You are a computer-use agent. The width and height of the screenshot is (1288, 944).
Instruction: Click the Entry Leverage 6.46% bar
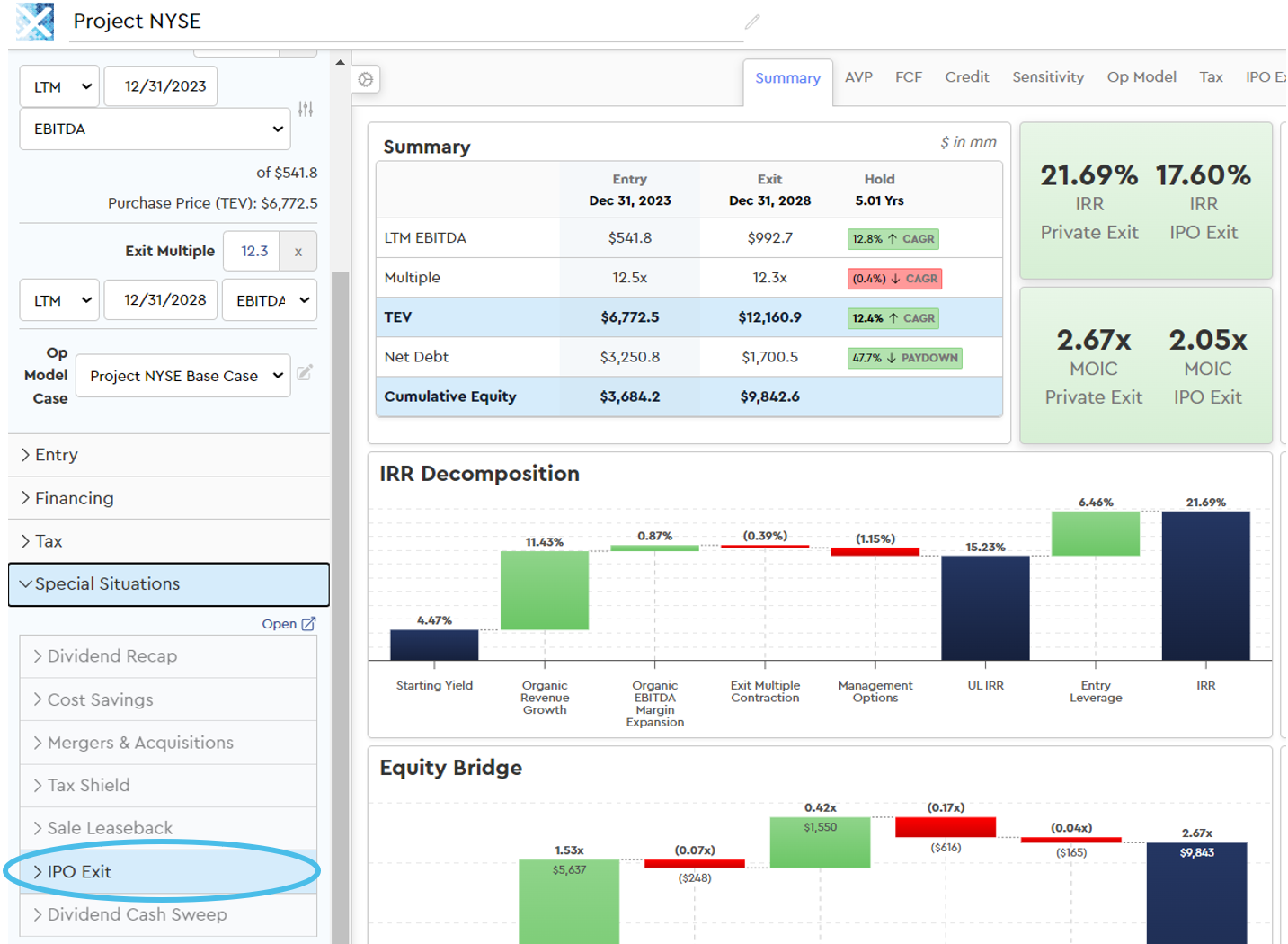point(1096,533)
